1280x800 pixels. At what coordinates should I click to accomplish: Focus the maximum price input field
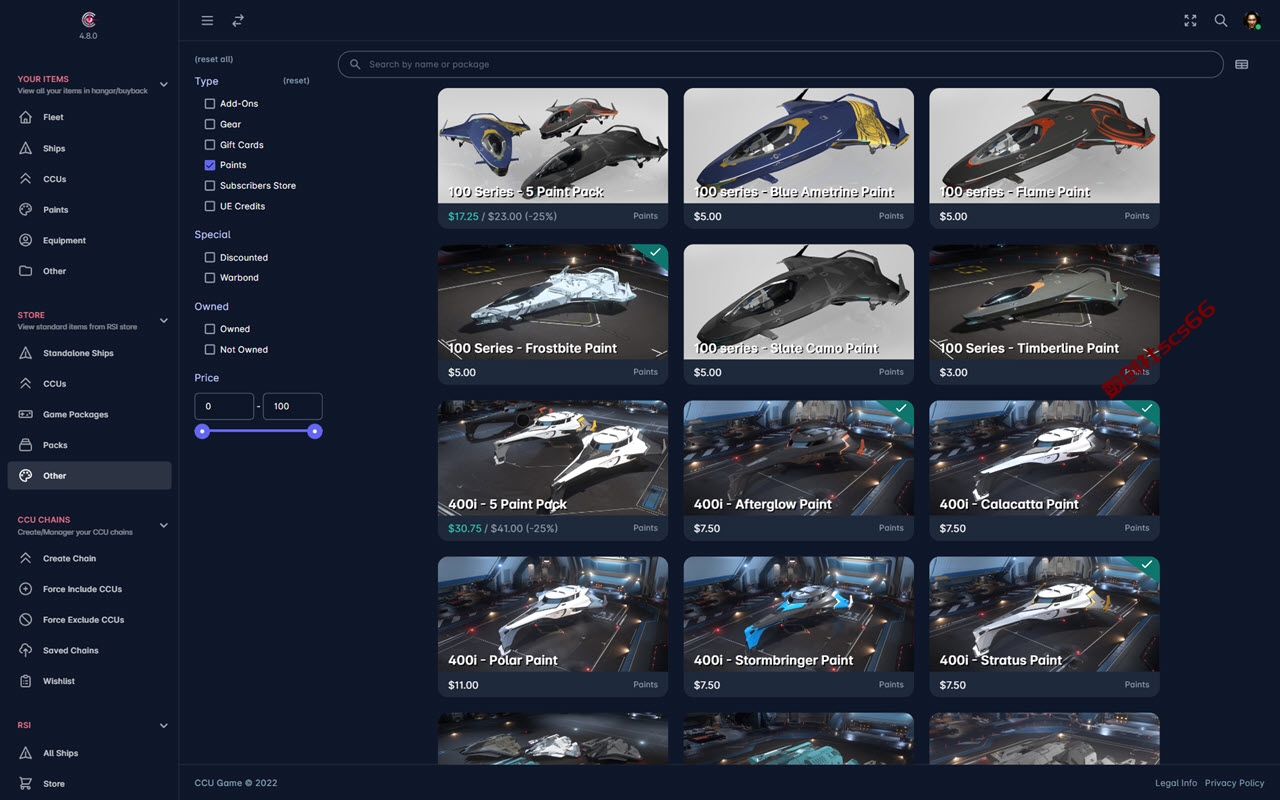tap(292, 406)
